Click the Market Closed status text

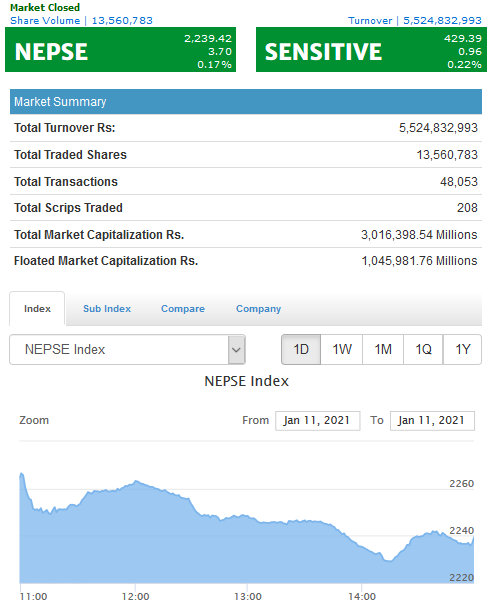click(45, 7)
